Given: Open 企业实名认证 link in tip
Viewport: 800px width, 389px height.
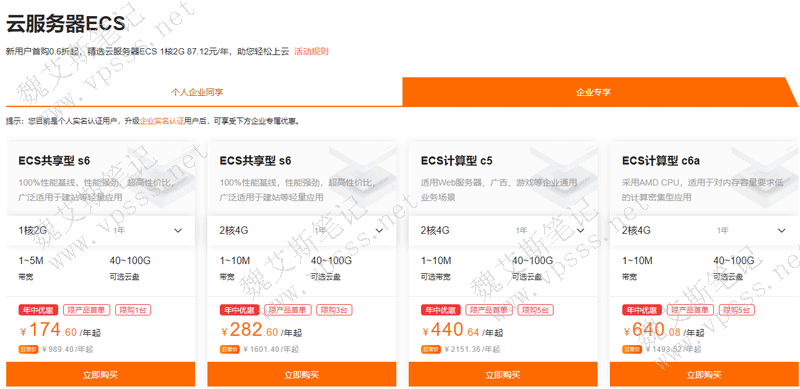Looking at the screenshot, I should pyautogui.click(x=162, y=121).
